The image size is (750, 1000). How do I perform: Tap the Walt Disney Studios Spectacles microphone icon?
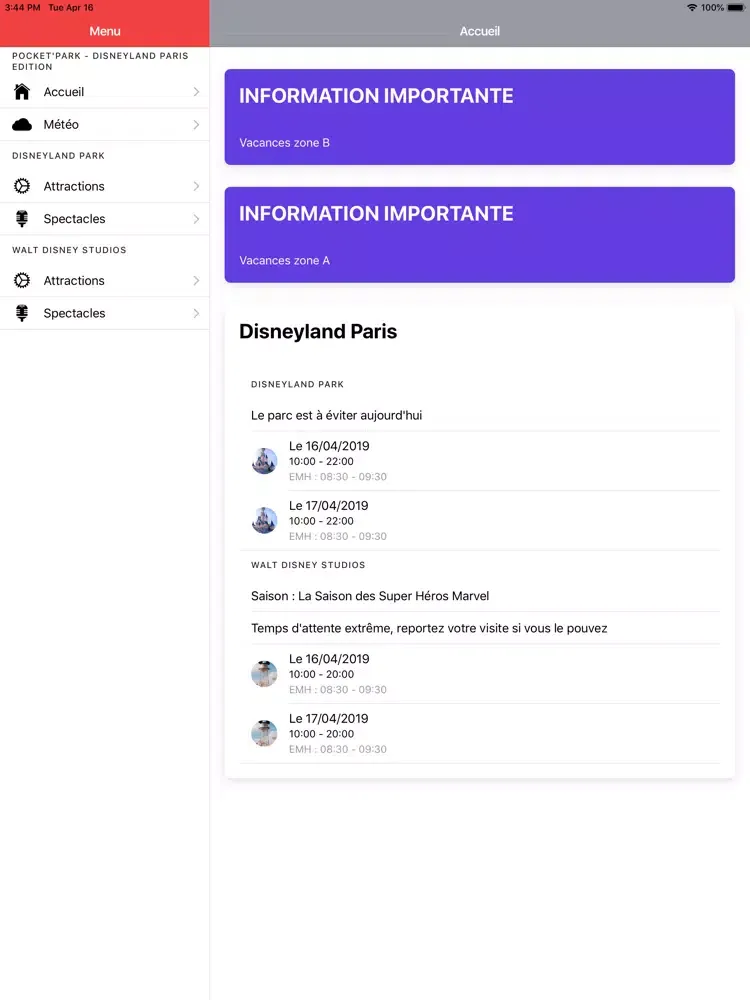tap(22, 313)
